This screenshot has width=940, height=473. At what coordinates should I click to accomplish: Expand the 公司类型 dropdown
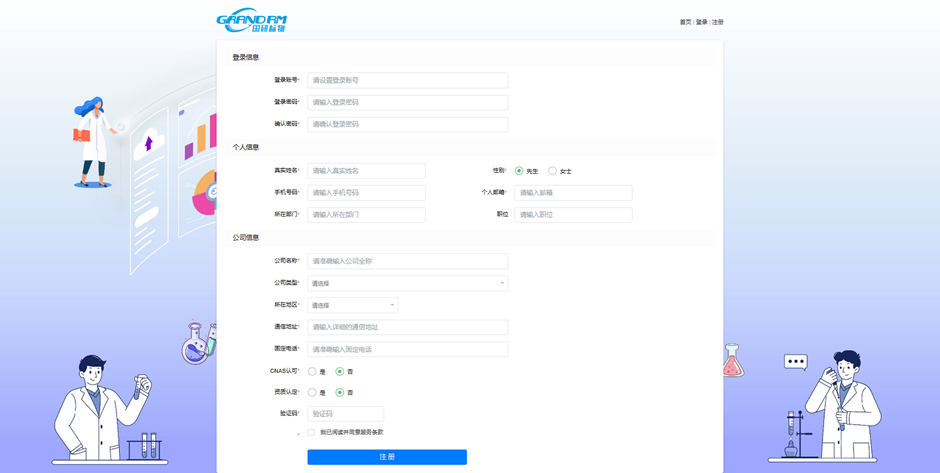pyautogui.click(x=407, y=283)
